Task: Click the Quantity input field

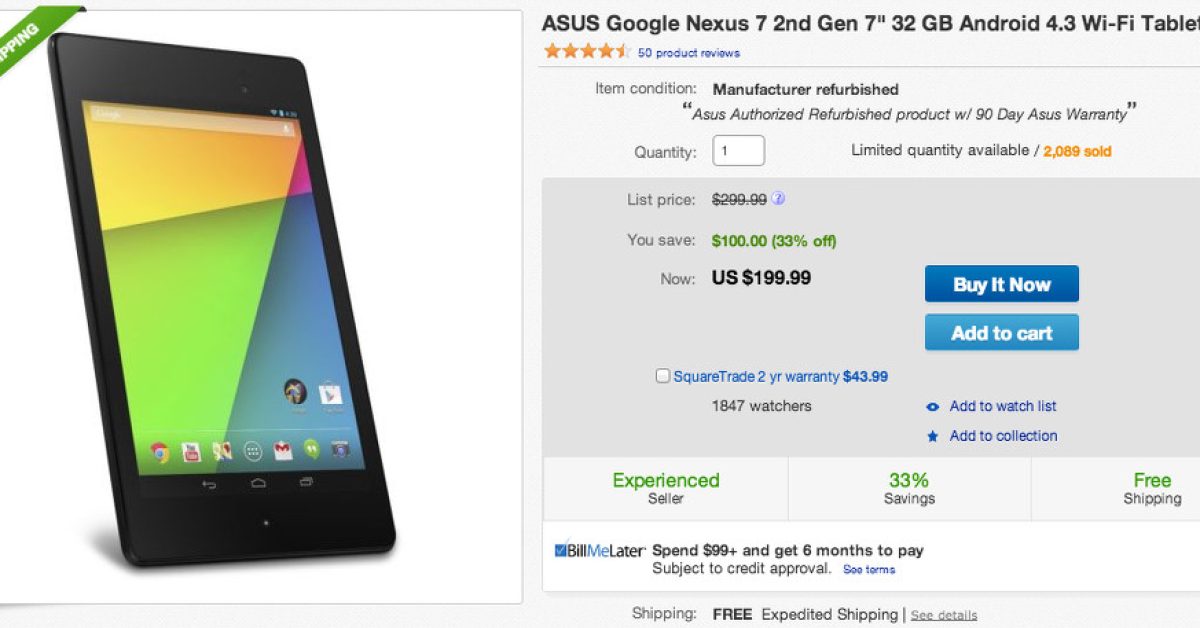Action: [738, 151]
